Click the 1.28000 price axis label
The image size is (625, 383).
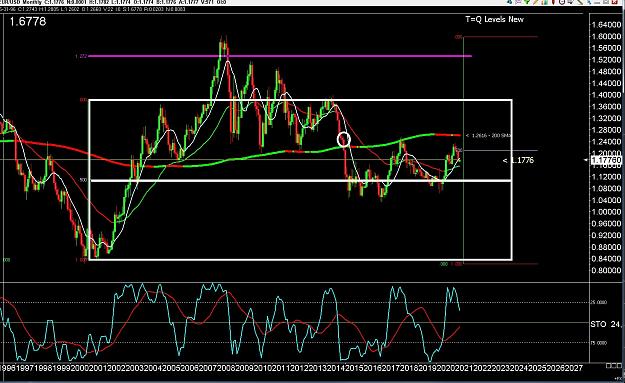tap(606, 130)
